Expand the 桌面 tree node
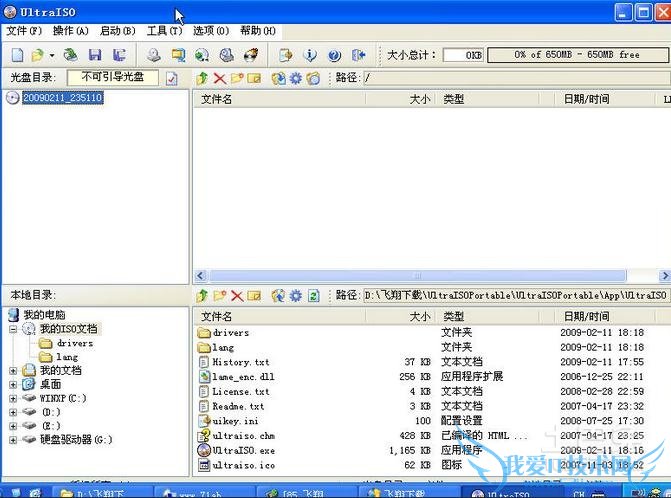The height and width of the screenshot is (498, 671). [13, 385]
